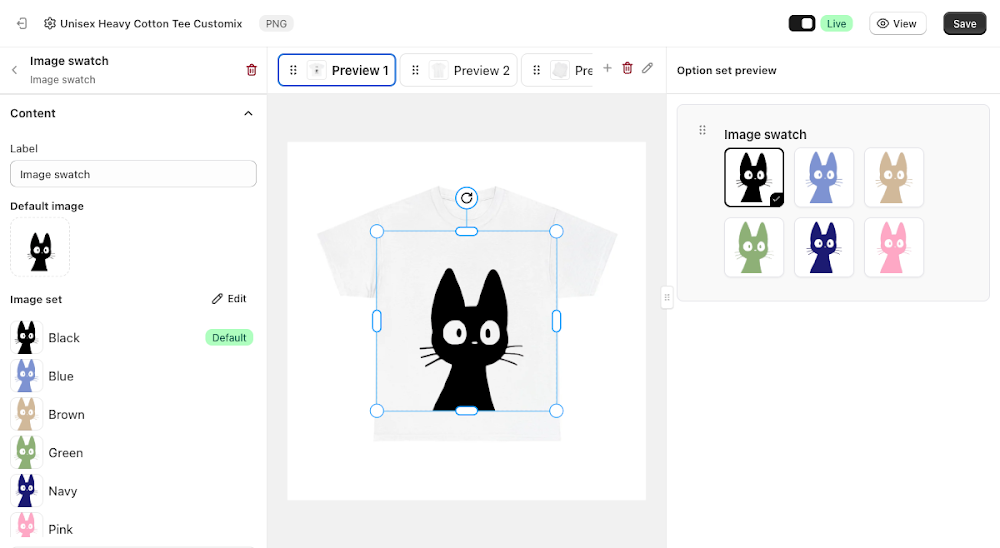Click the Image swatch panel heading
The image size is (1000, 548).
(70, 61)
